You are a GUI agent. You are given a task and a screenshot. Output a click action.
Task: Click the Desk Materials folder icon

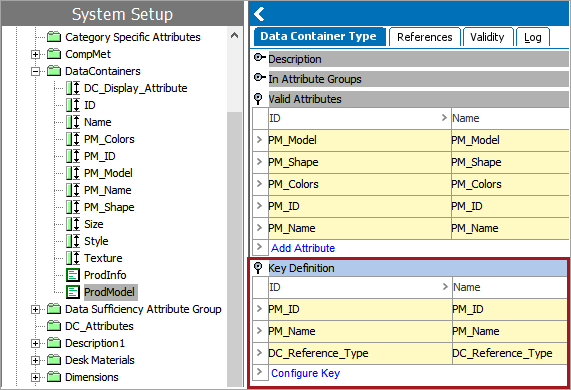[54, 360]
